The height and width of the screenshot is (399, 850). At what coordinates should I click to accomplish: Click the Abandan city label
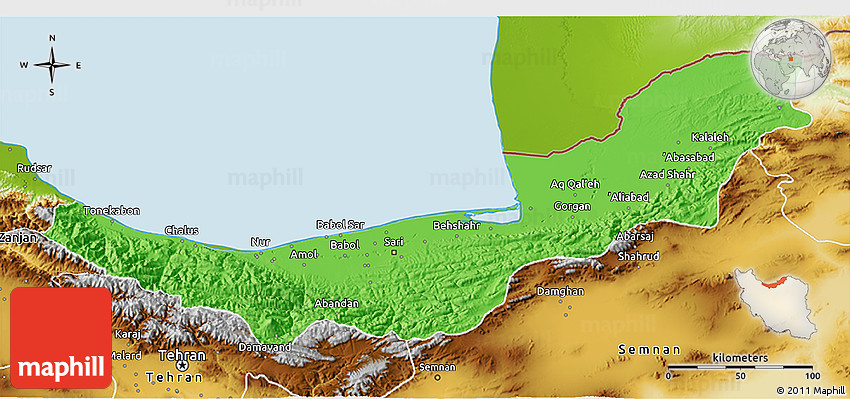[x=337, y=304]
